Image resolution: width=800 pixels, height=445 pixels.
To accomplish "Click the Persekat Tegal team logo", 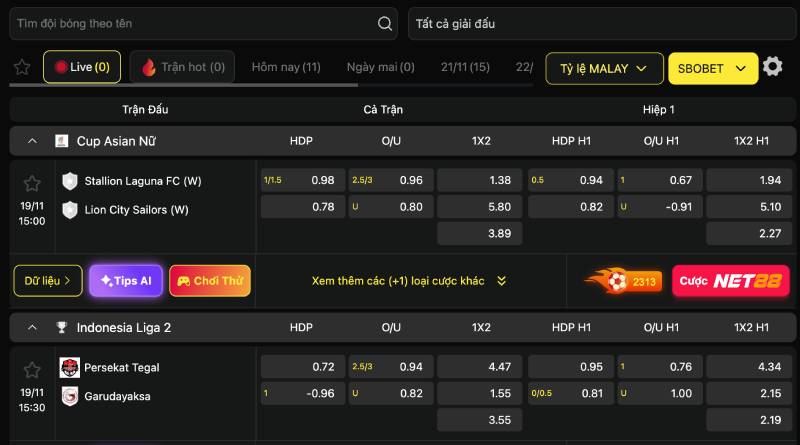I will 69,367.
